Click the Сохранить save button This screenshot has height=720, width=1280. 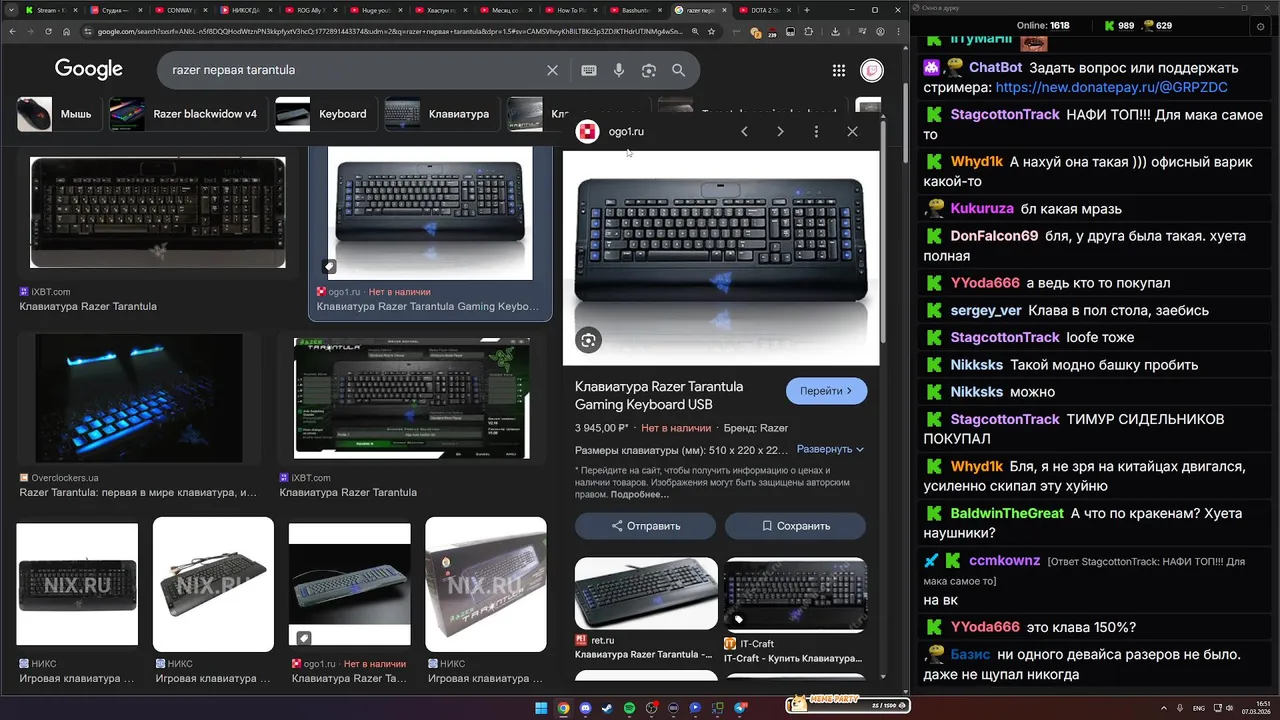click(x=796, y=525)
